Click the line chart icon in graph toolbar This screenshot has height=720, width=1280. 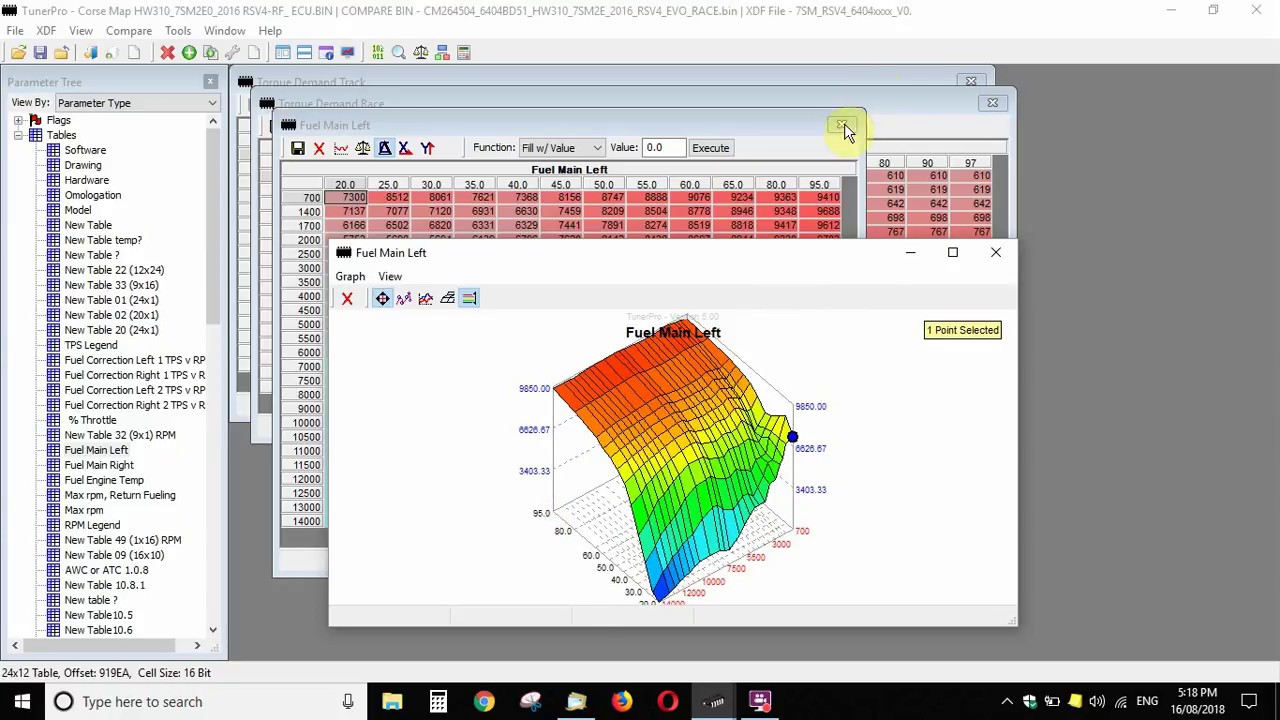coord(426,298)
